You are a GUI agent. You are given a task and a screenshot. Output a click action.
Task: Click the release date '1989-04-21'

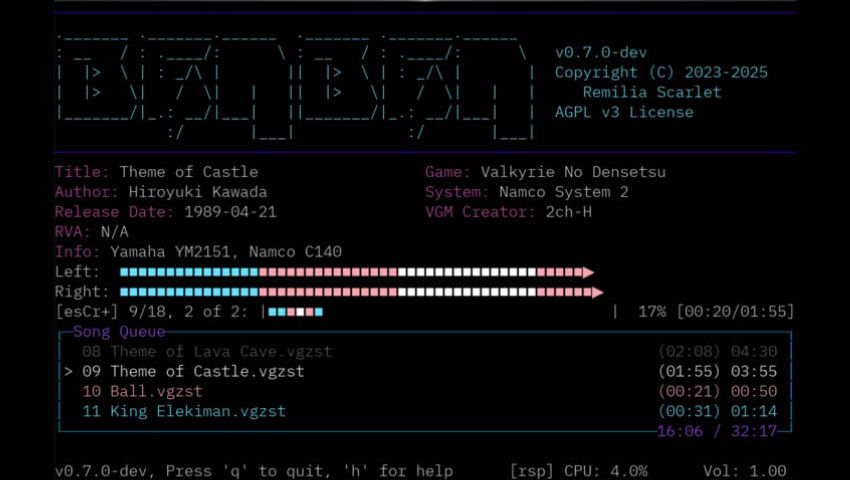(230, 212)
